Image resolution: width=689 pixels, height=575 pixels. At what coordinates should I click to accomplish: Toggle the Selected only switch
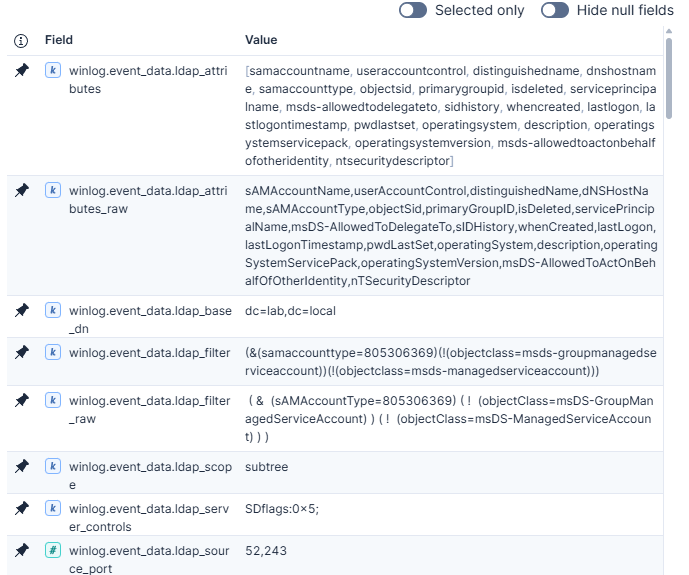point(413,10)
